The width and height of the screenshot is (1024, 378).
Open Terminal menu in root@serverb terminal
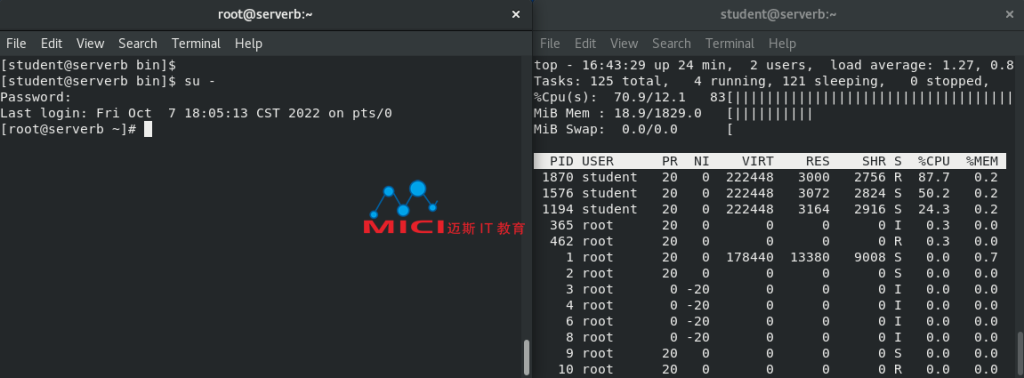click(x=196, y=44)
